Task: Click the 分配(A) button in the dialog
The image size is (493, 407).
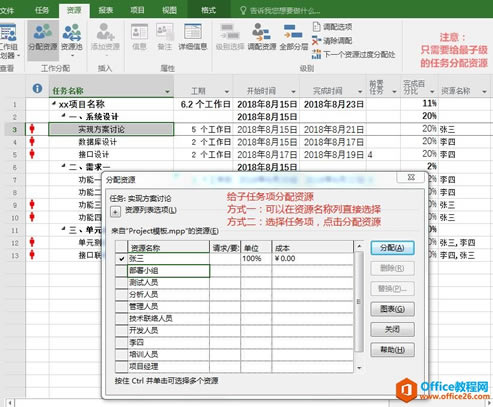Action: [x=392, y=248]
